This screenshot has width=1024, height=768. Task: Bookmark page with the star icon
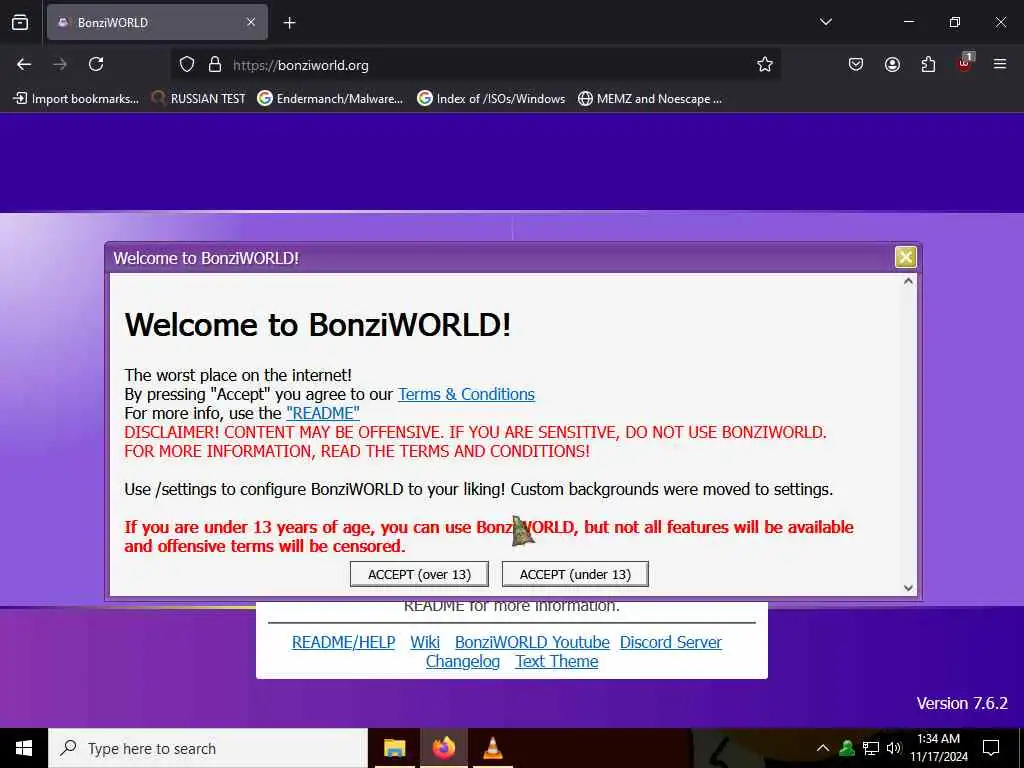point(765,64)
